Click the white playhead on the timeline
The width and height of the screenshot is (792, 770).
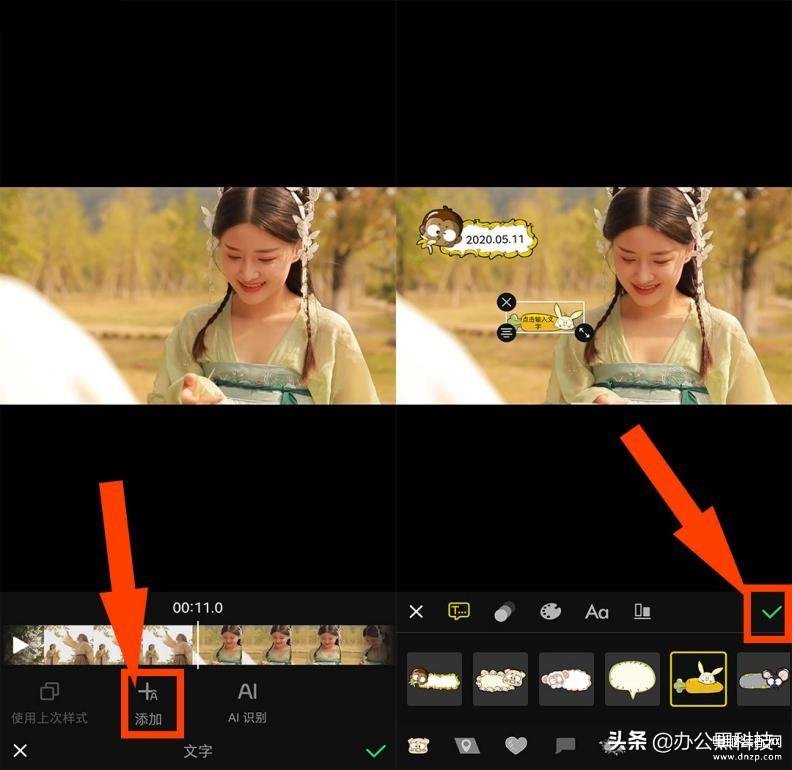(x=198, y=645)
